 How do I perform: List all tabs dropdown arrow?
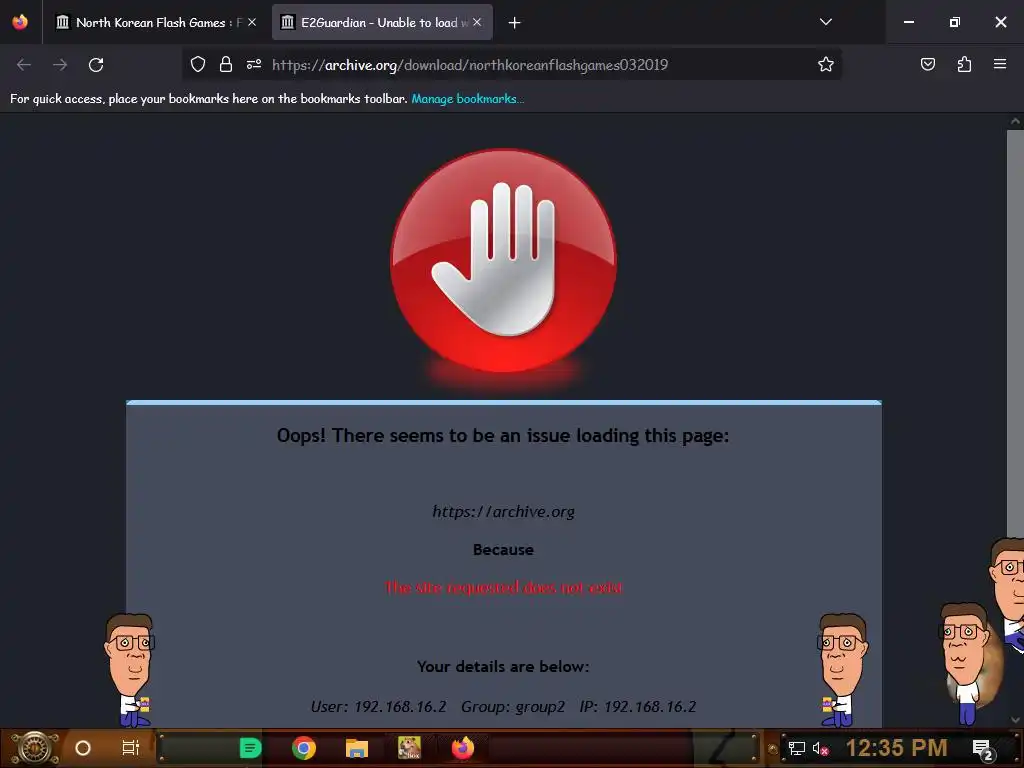(825, 22)
